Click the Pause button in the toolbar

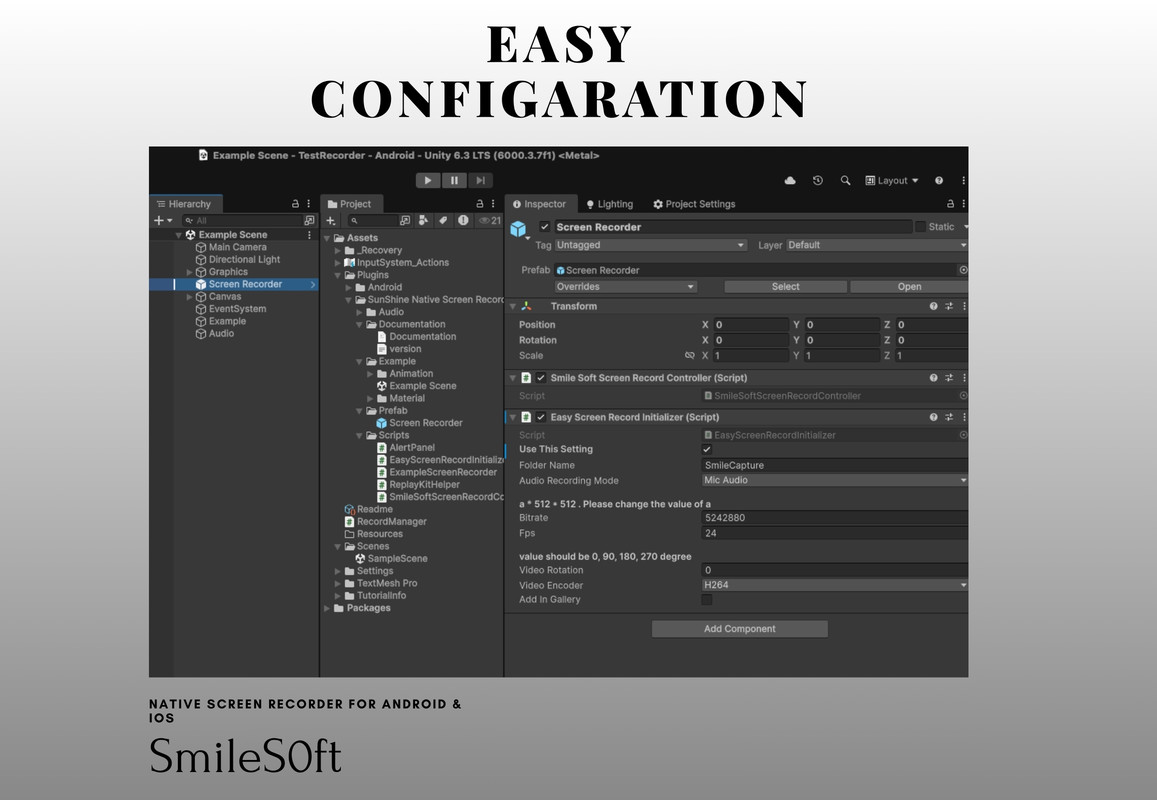pos(454,181)
